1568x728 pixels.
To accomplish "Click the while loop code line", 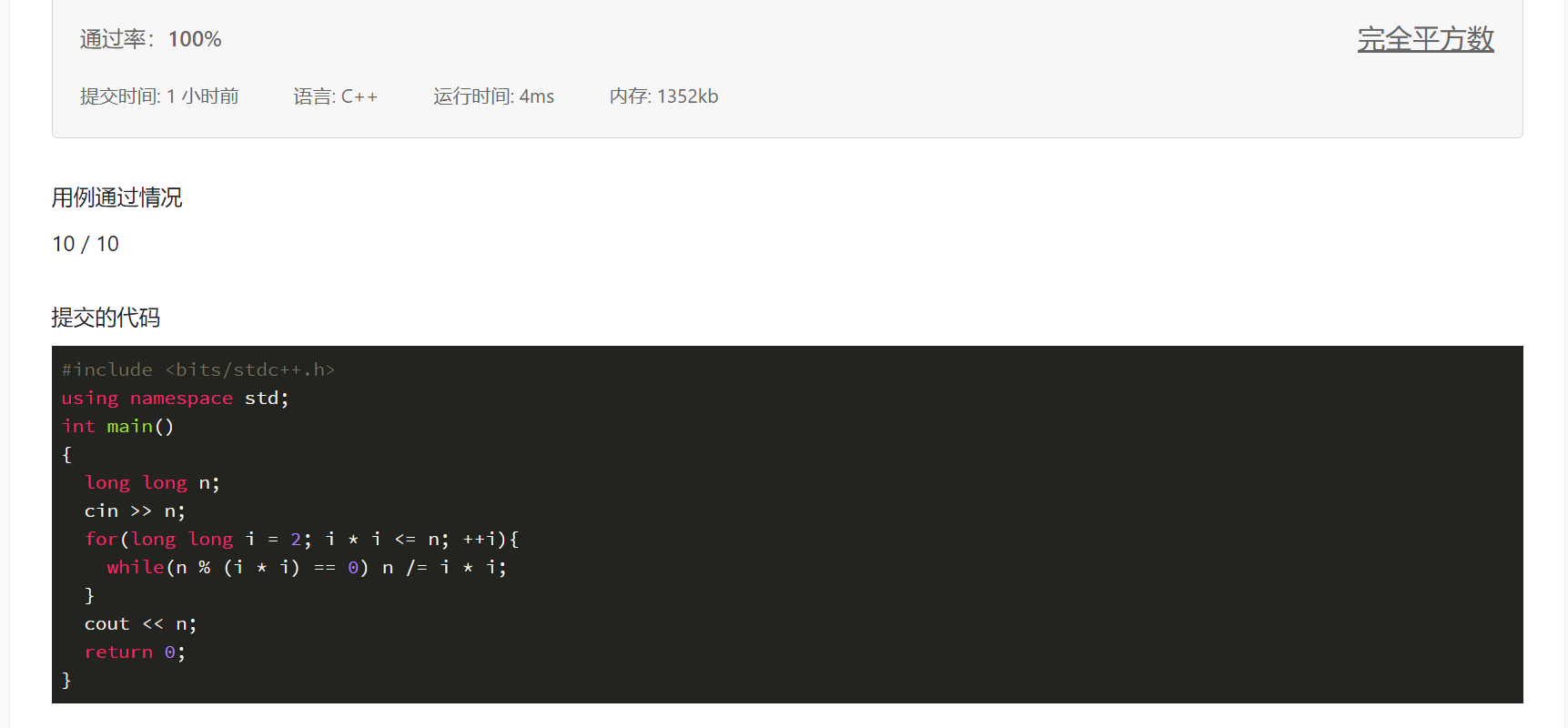I will pos(306,567).
